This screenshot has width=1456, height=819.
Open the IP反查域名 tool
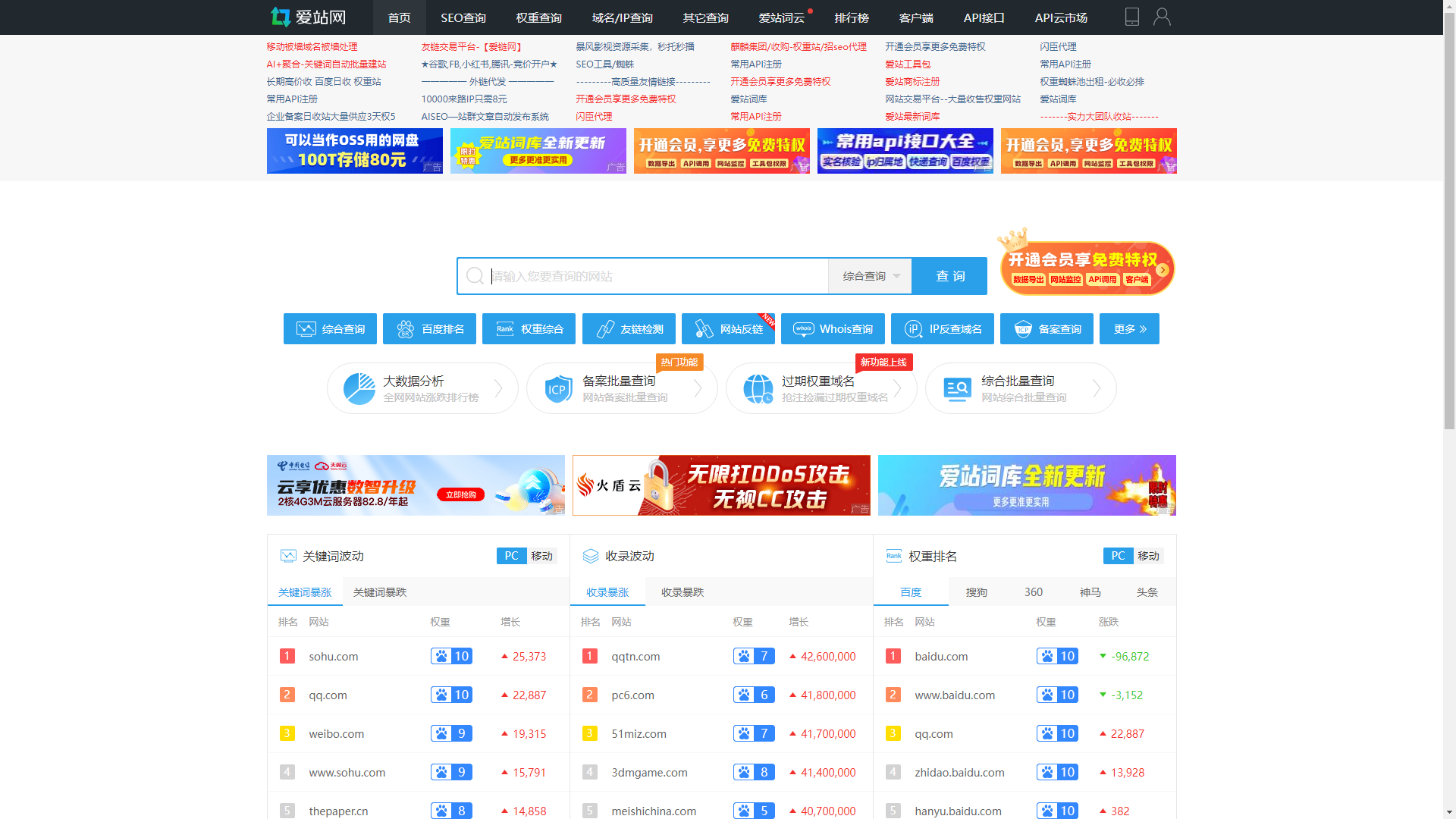coord(942,328)
